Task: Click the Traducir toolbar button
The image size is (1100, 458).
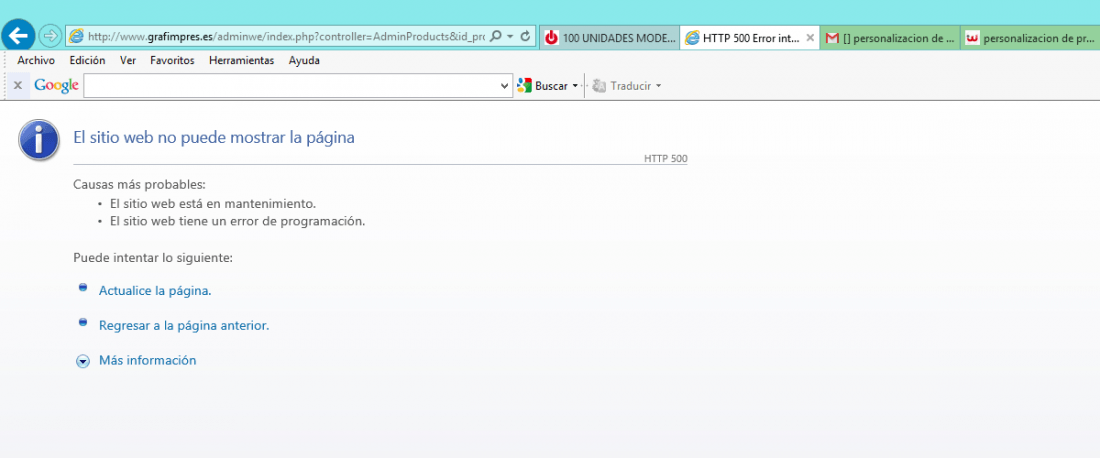Action: point(622,86)
